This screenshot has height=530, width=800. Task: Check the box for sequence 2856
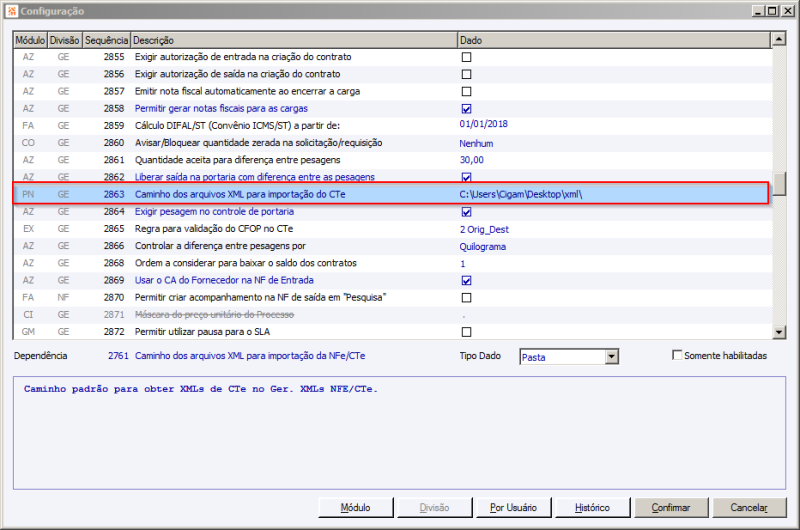tap(466, 74)
